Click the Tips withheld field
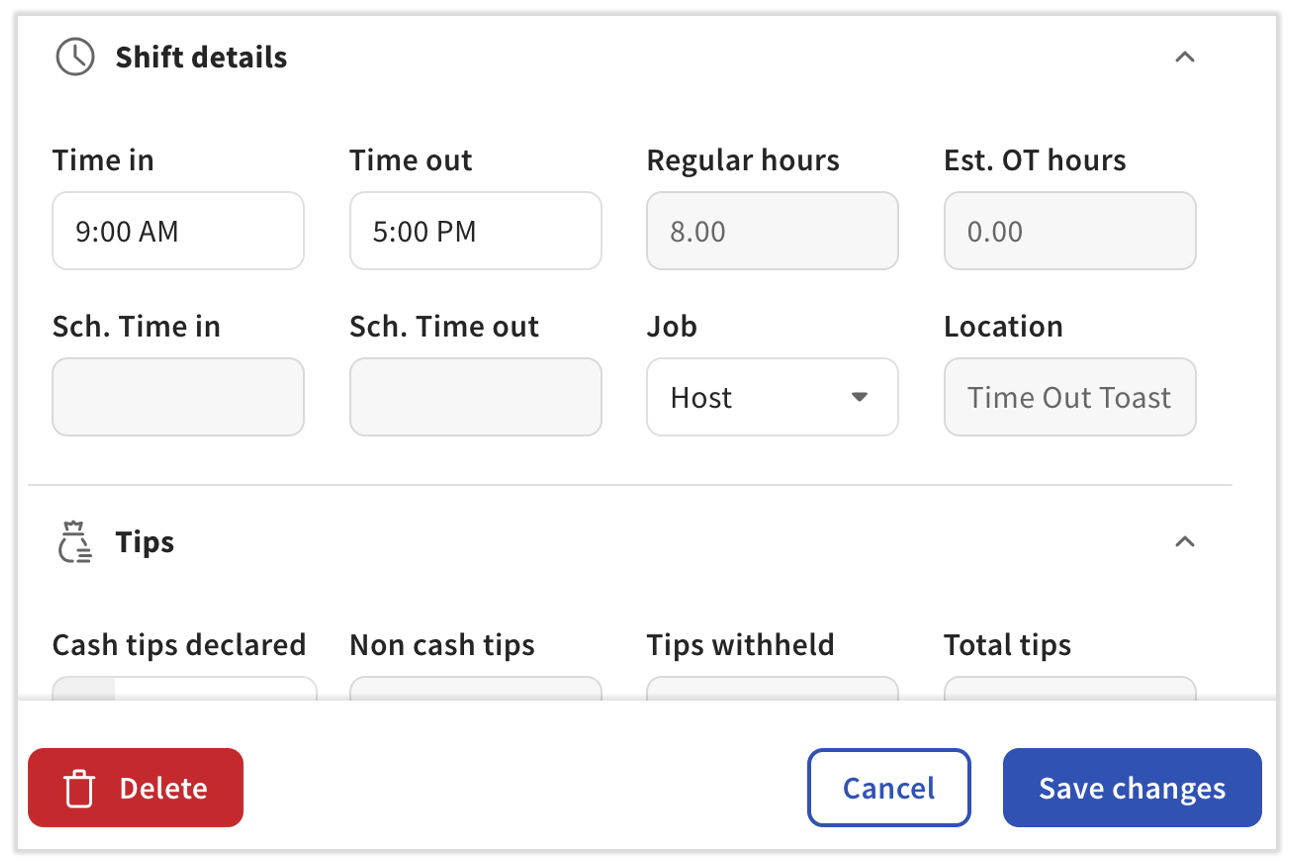 [772, 692]
